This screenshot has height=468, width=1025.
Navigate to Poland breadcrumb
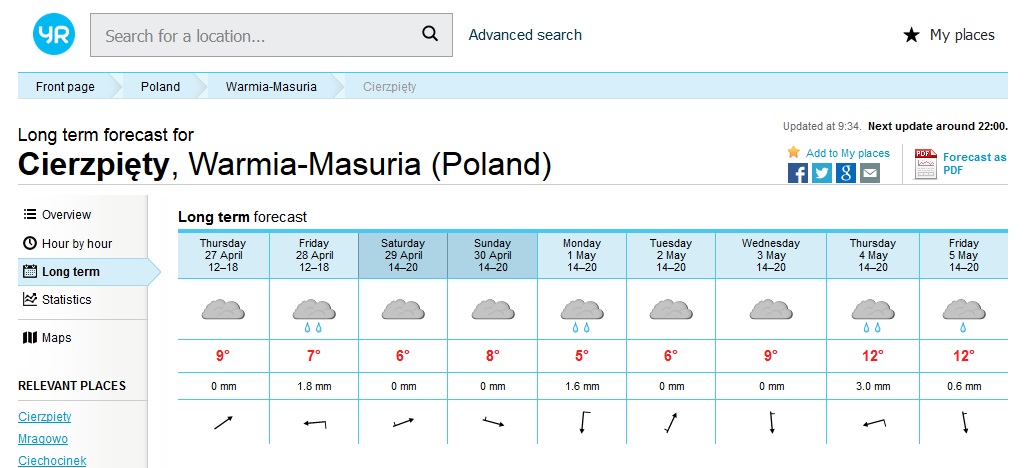[x=160, y=87]
